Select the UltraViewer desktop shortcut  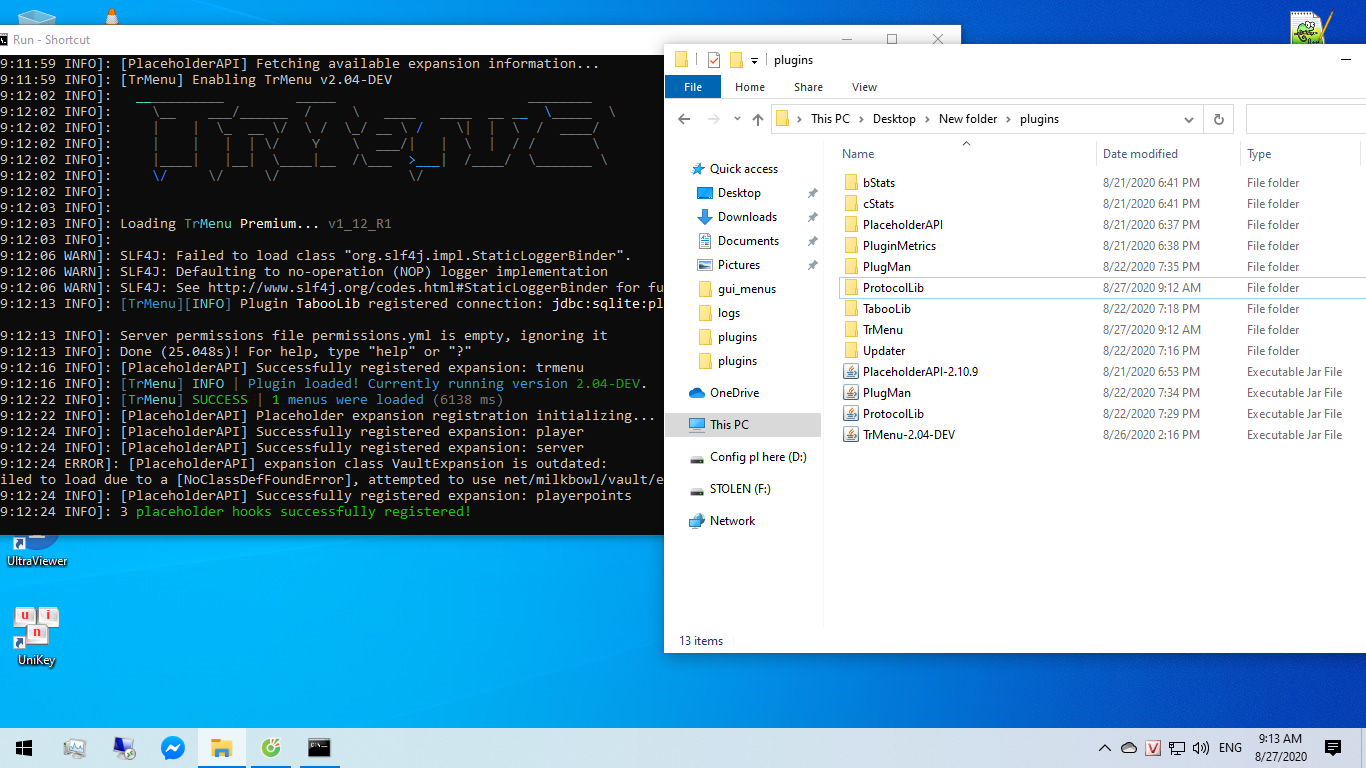[x=37, y=546]
